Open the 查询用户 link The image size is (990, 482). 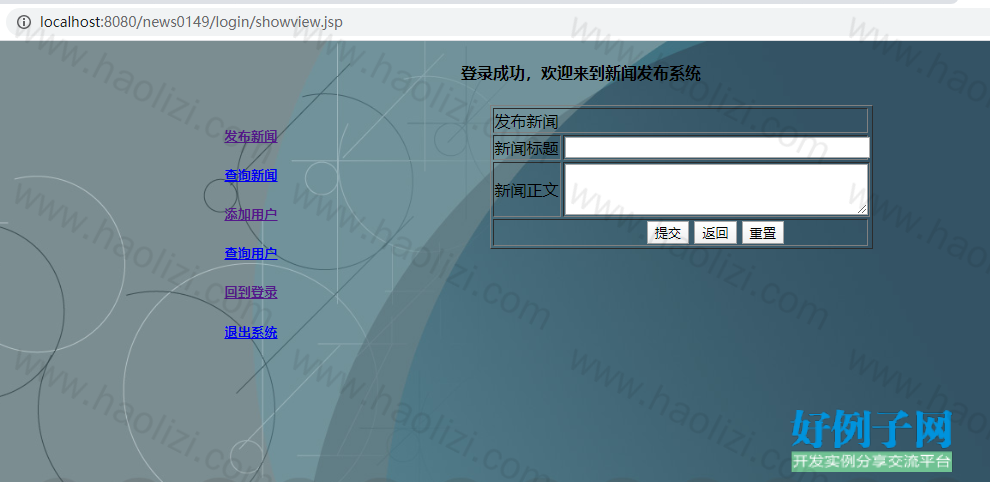(x=251, y=254)
